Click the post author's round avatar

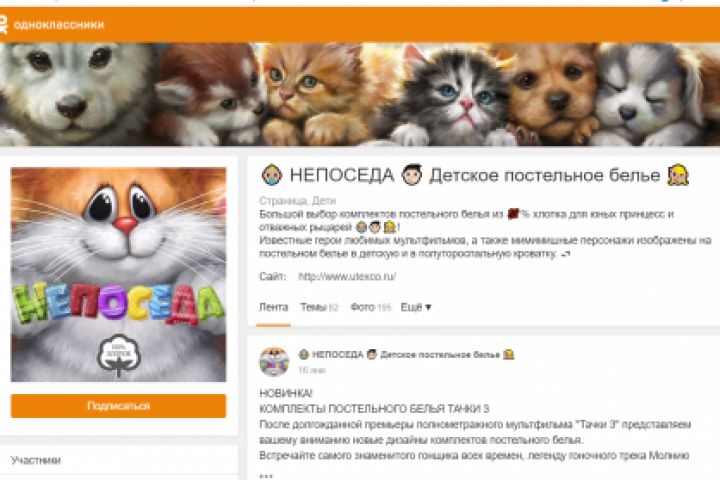[274, 361]
